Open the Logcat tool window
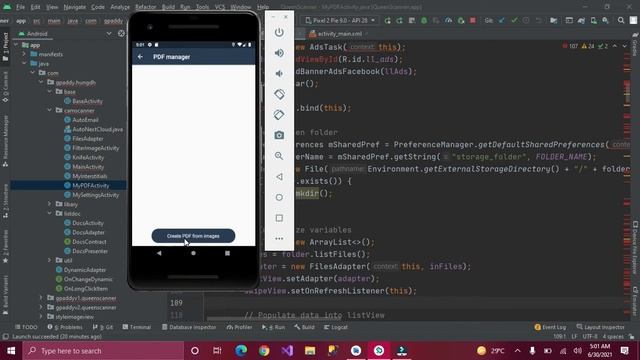 coord(336,327)
